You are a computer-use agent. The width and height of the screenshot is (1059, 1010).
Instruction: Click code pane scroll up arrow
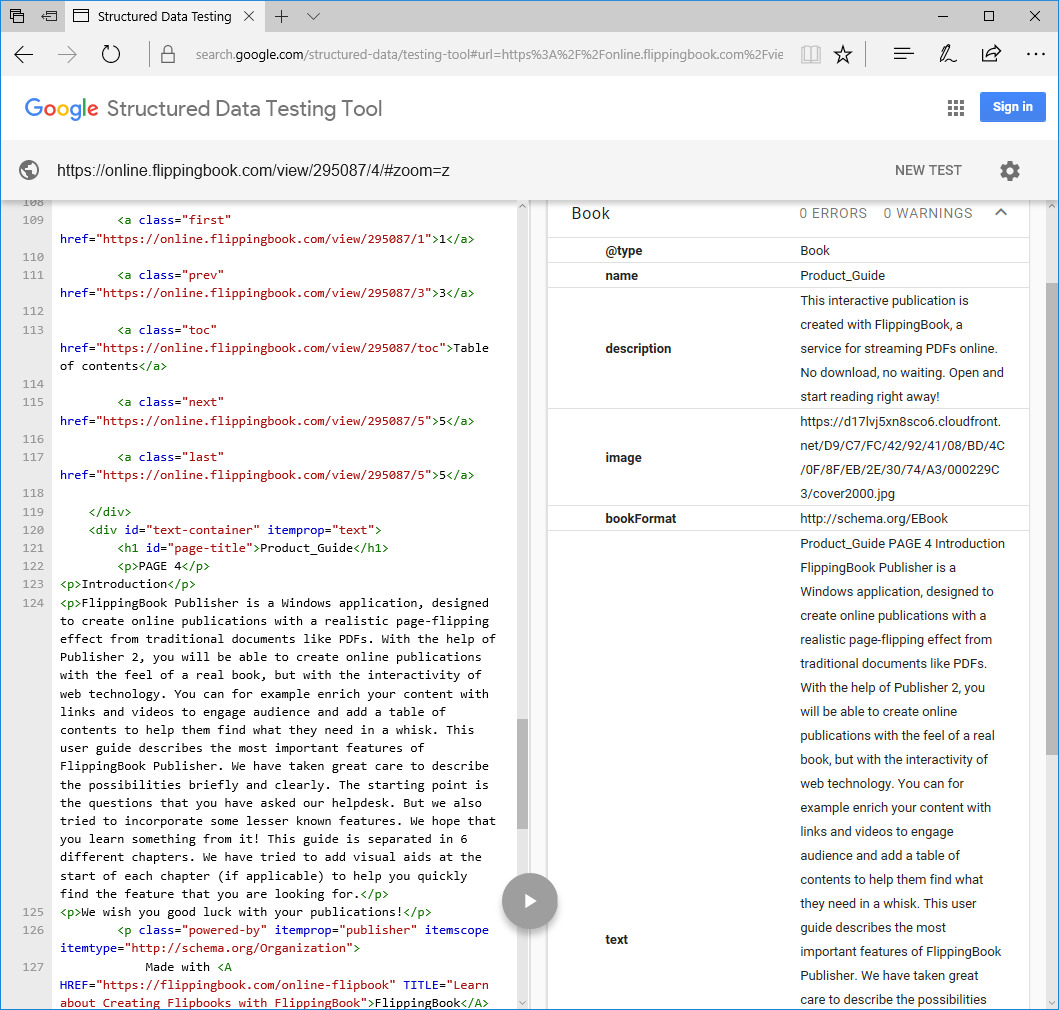coord(522,206)
